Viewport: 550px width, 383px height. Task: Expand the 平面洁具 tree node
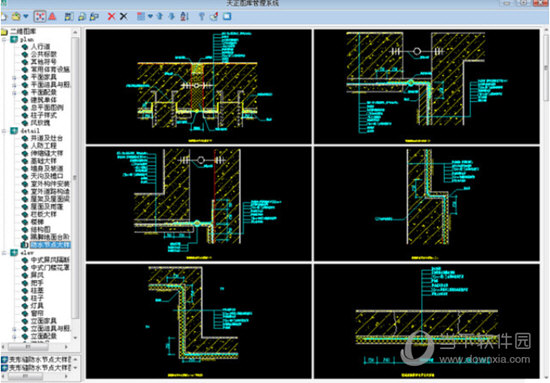point(14,85)
